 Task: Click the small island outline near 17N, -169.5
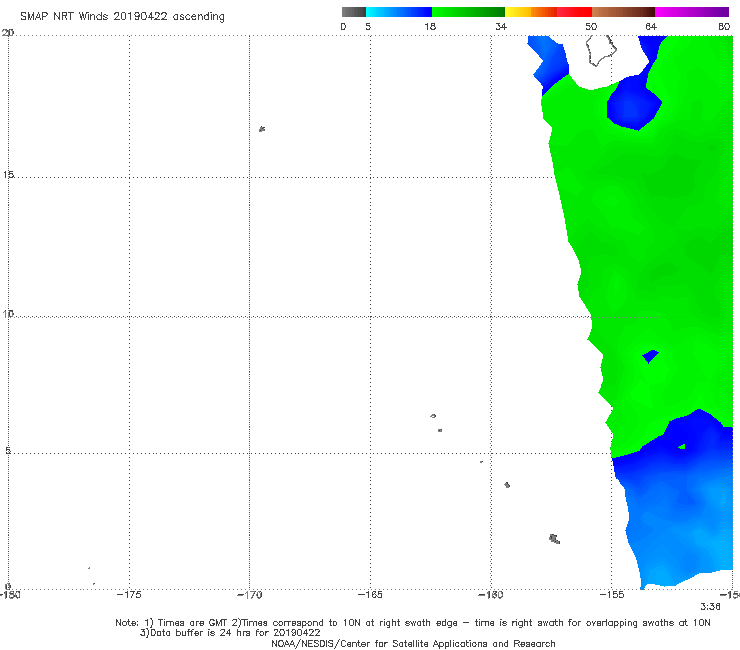[x=262, y=128]
